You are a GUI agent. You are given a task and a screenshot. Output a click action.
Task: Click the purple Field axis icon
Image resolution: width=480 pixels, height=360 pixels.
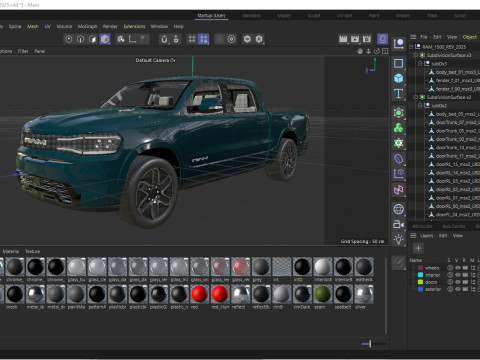tap(398, 174)
